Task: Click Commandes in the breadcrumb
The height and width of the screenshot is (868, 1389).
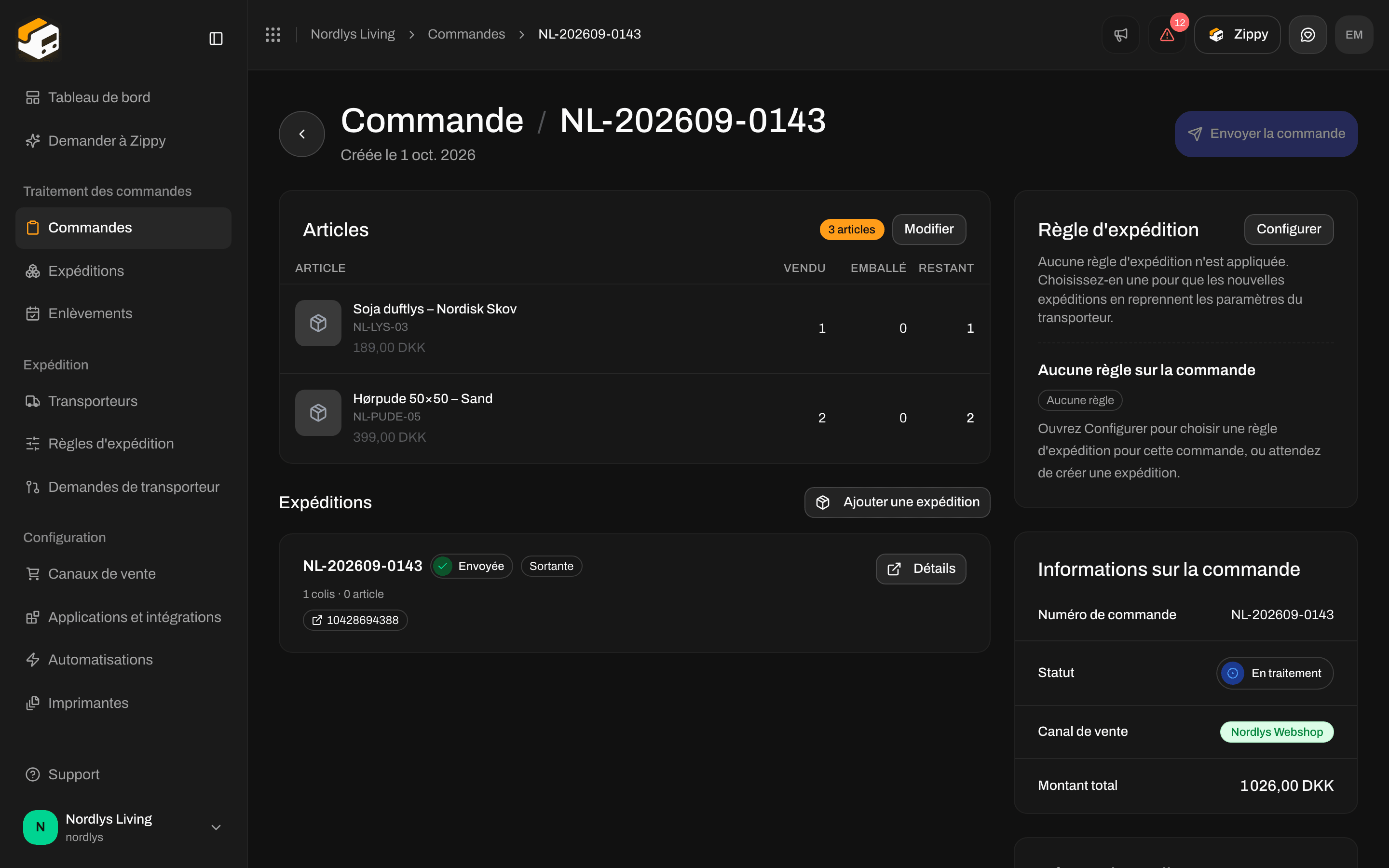Action: (x=466, y=34)
